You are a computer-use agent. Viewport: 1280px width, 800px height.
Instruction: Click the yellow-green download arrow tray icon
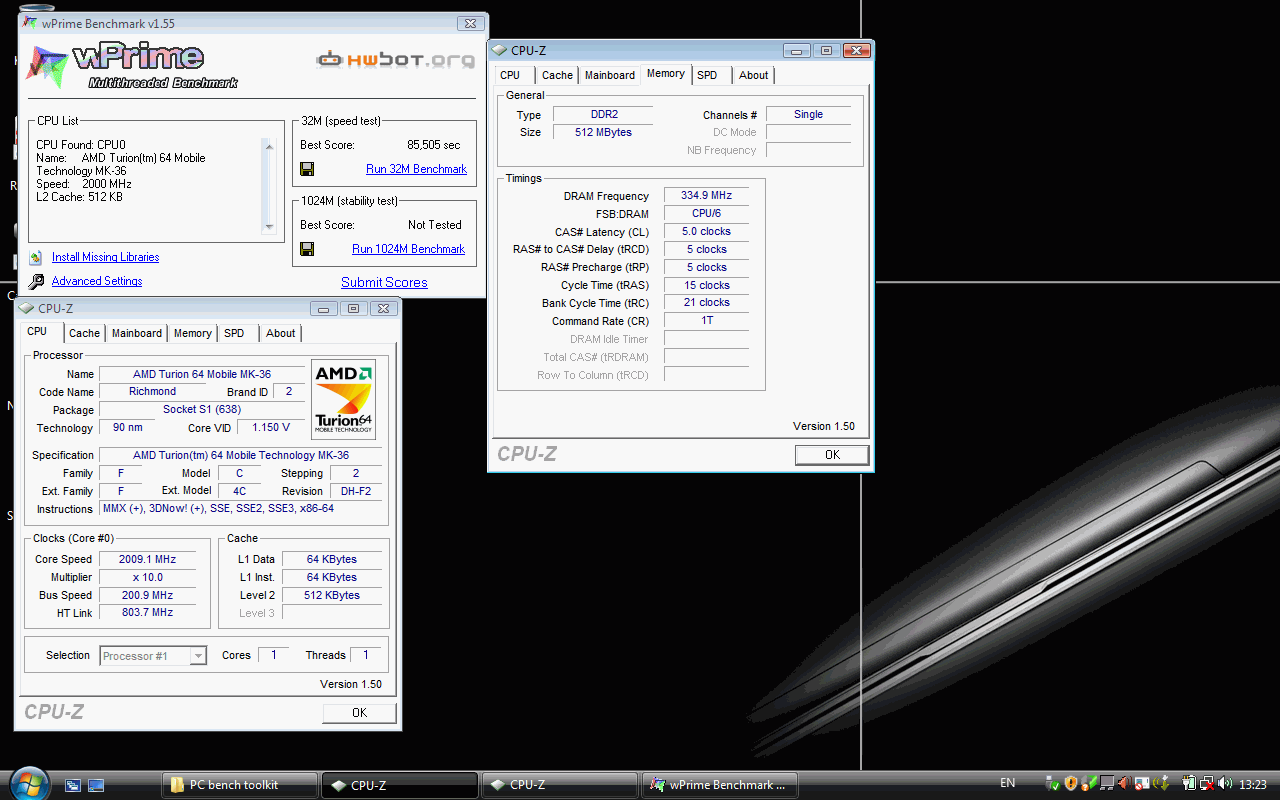(1161, 783)
